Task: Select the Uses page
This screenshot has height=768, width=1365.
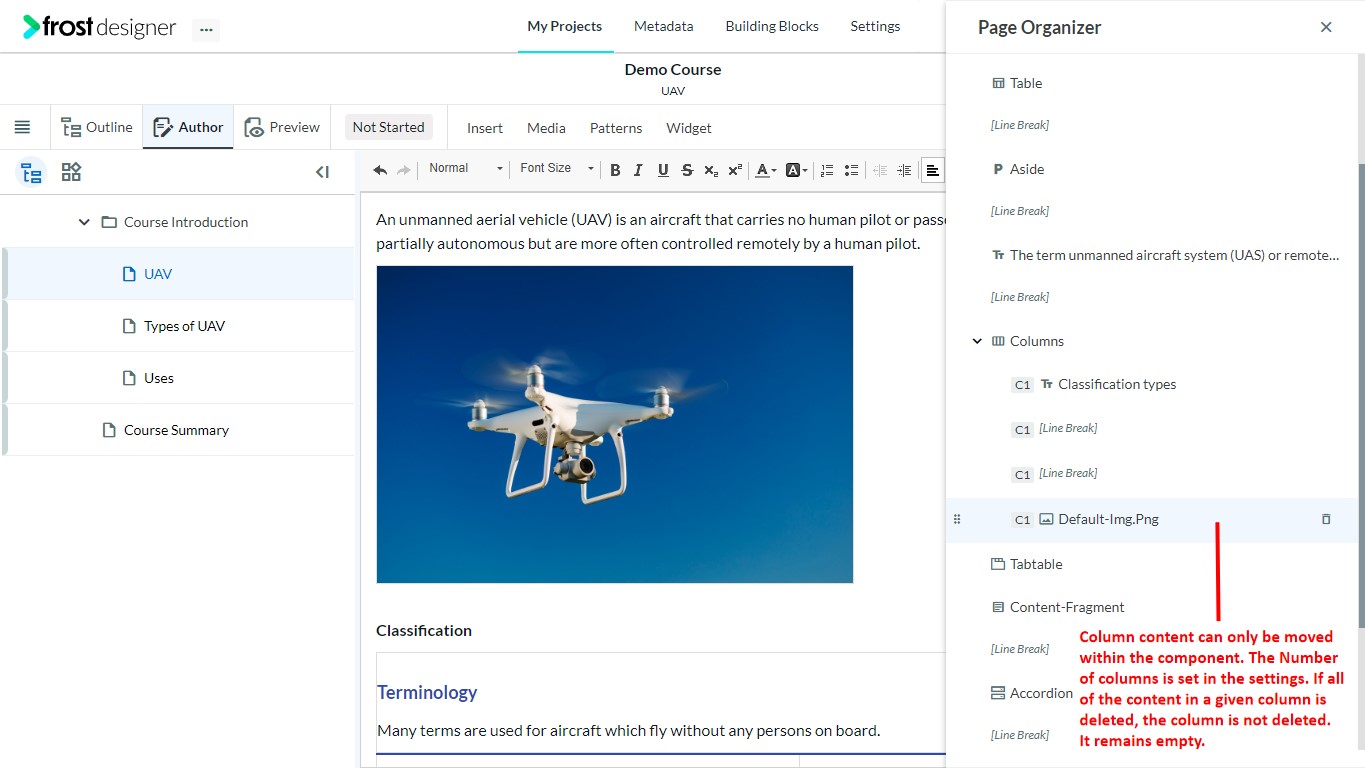Action: coord(180,378)
